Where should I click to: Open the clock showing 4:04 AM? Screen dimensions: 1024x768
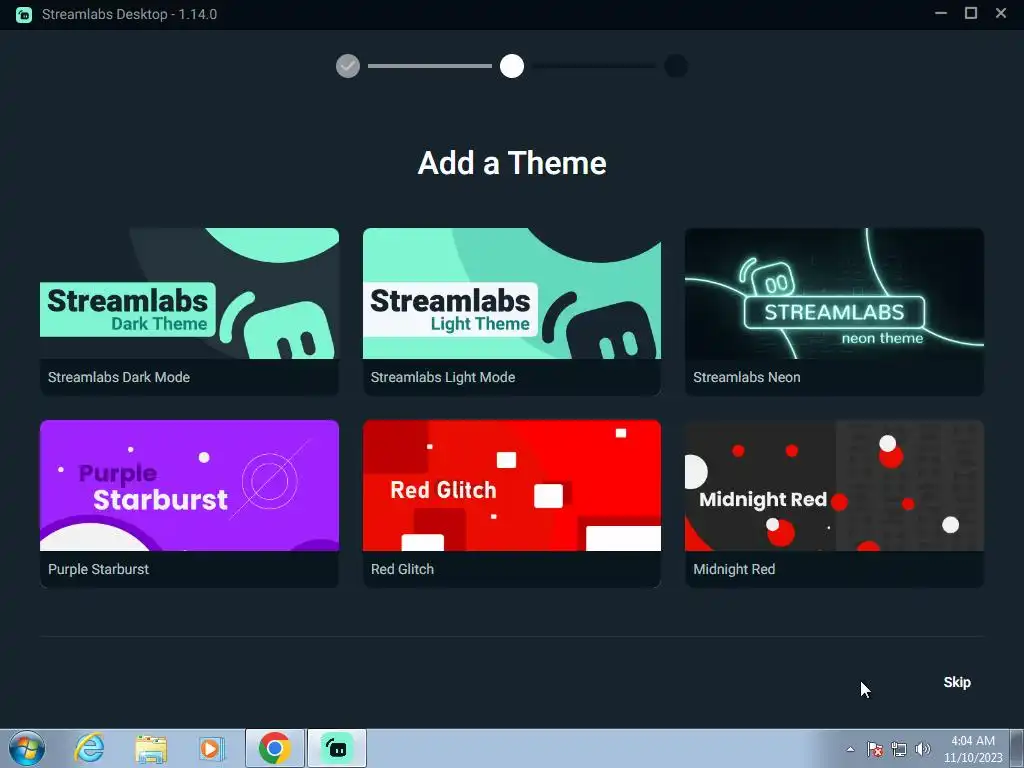972,749
